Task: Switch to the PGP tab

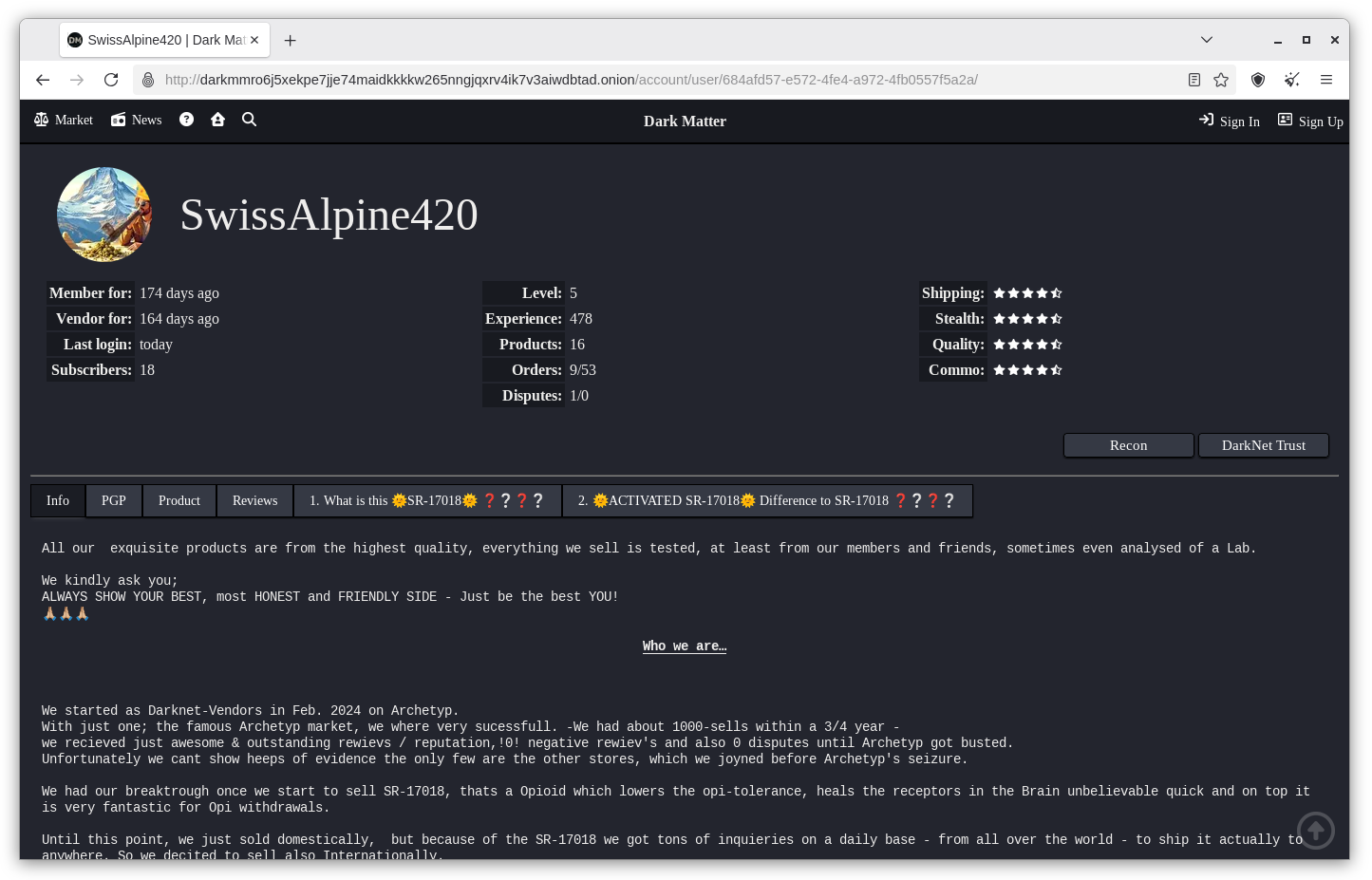Action: (x=114, y=500)
